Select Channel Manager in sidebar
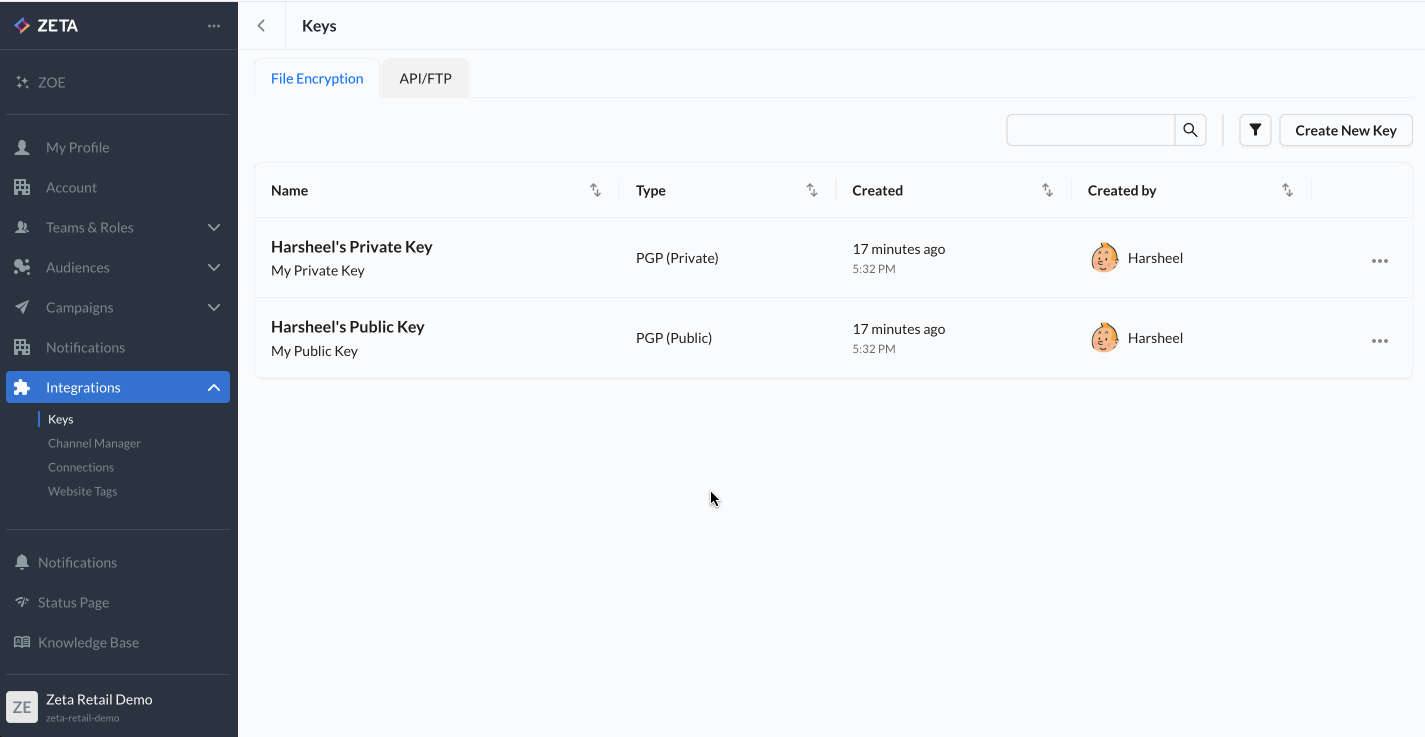Screen dimensions: 1425x737 click(x=94, y=443)
